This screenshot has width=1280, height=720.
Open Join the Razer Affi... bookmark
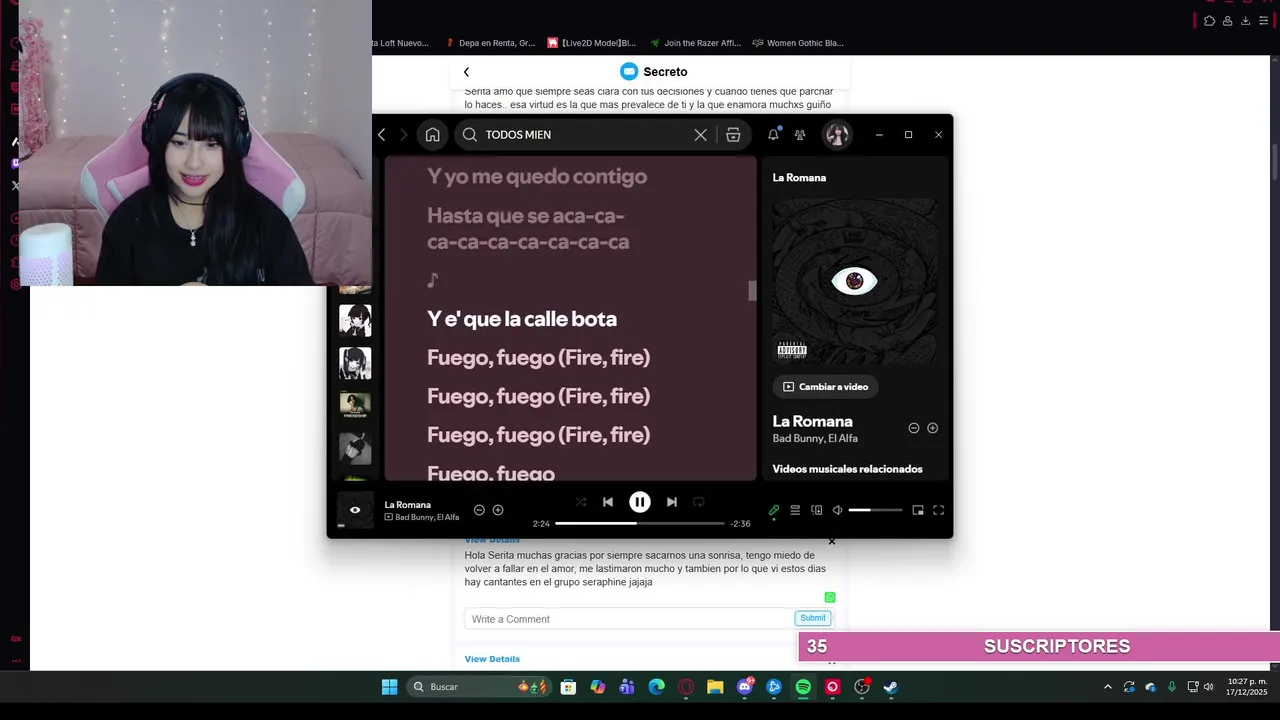point(695,43)
